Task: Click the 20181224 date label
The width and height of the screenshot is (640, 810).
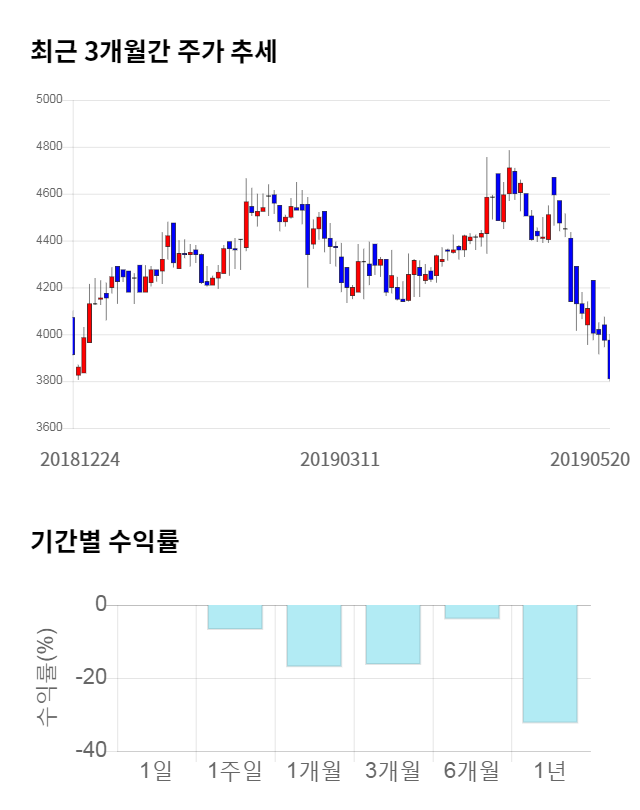Action: click(80, 459)
